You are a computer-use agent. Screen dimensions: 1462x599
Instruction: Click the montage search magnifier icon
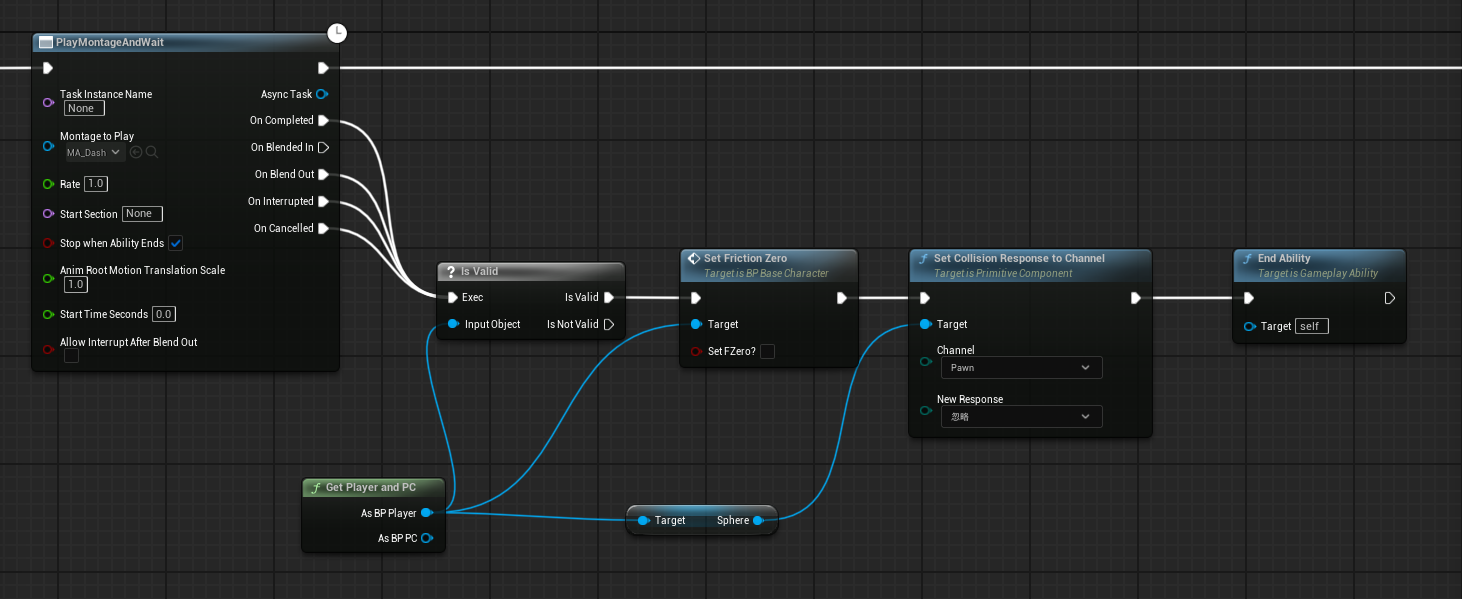(x=152, y=152)
